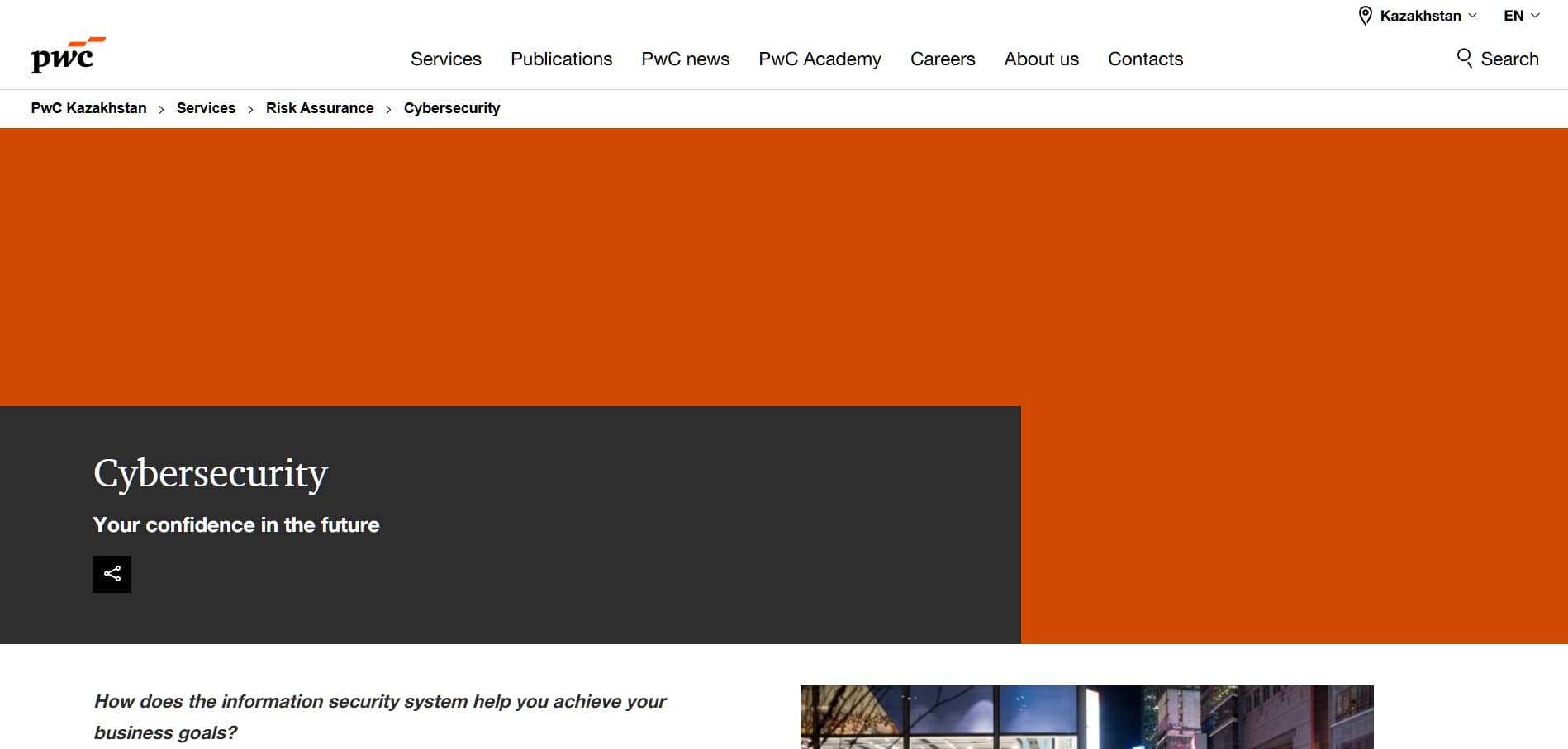The height and width of the screenshot is (749, 1568).
Task: Follow the Services breadcrumb link
Action: coord(206,108)
